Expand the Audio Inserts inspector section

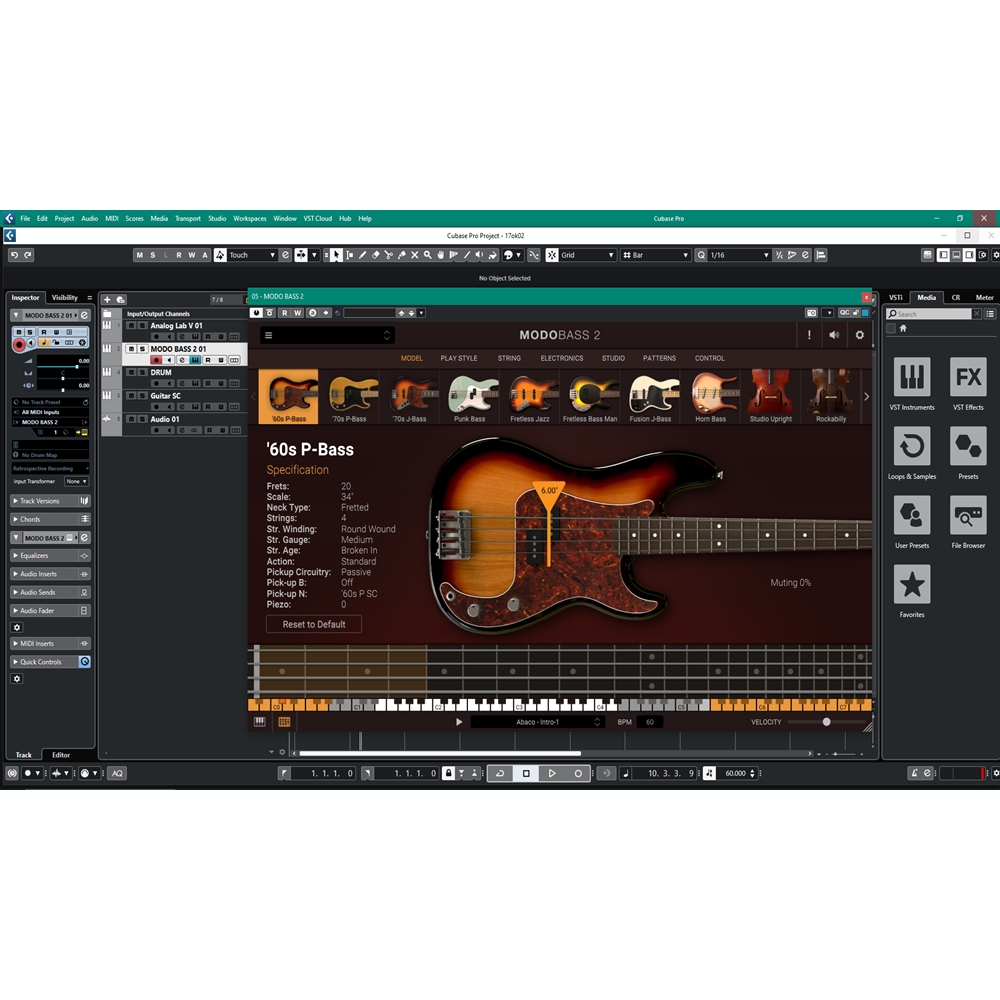pos(50,574)
